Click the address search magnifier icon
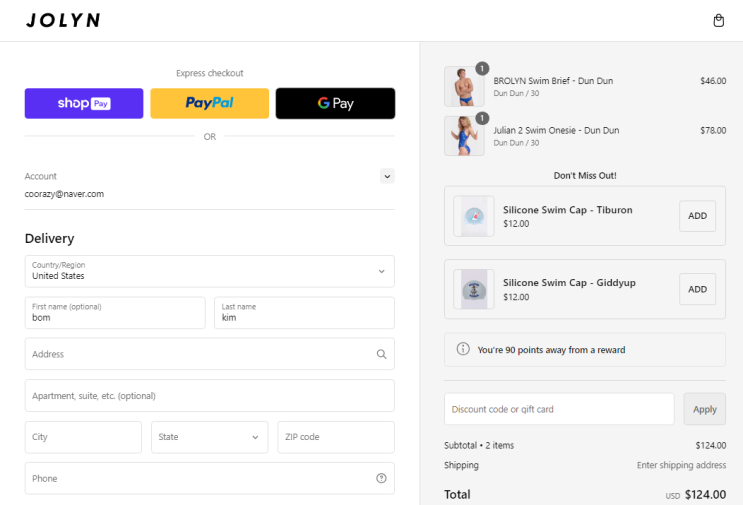This screenshot has height=505, width=743. click(381, 354)
